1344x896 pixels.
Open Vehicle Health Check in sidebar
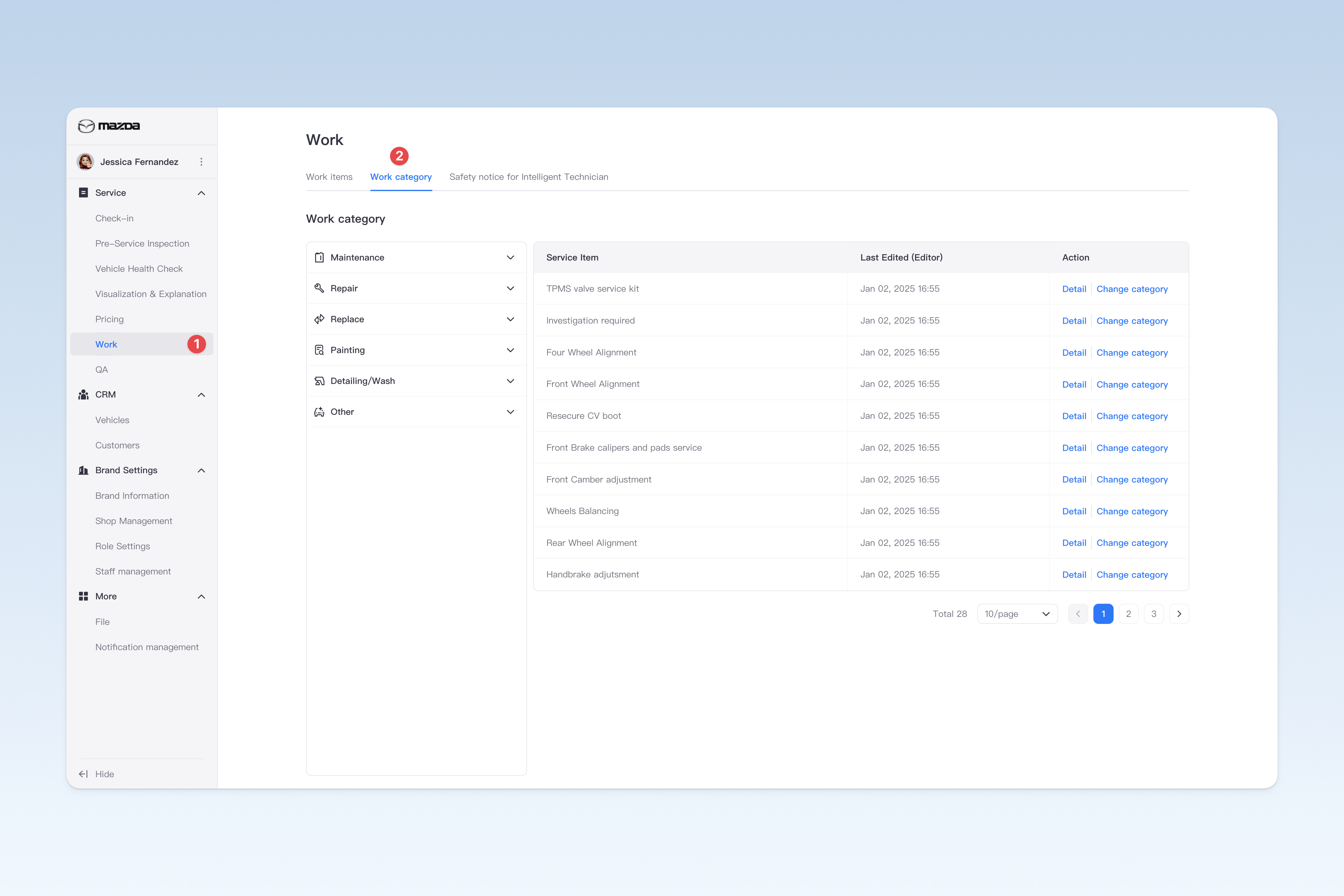tap(139, 268)
